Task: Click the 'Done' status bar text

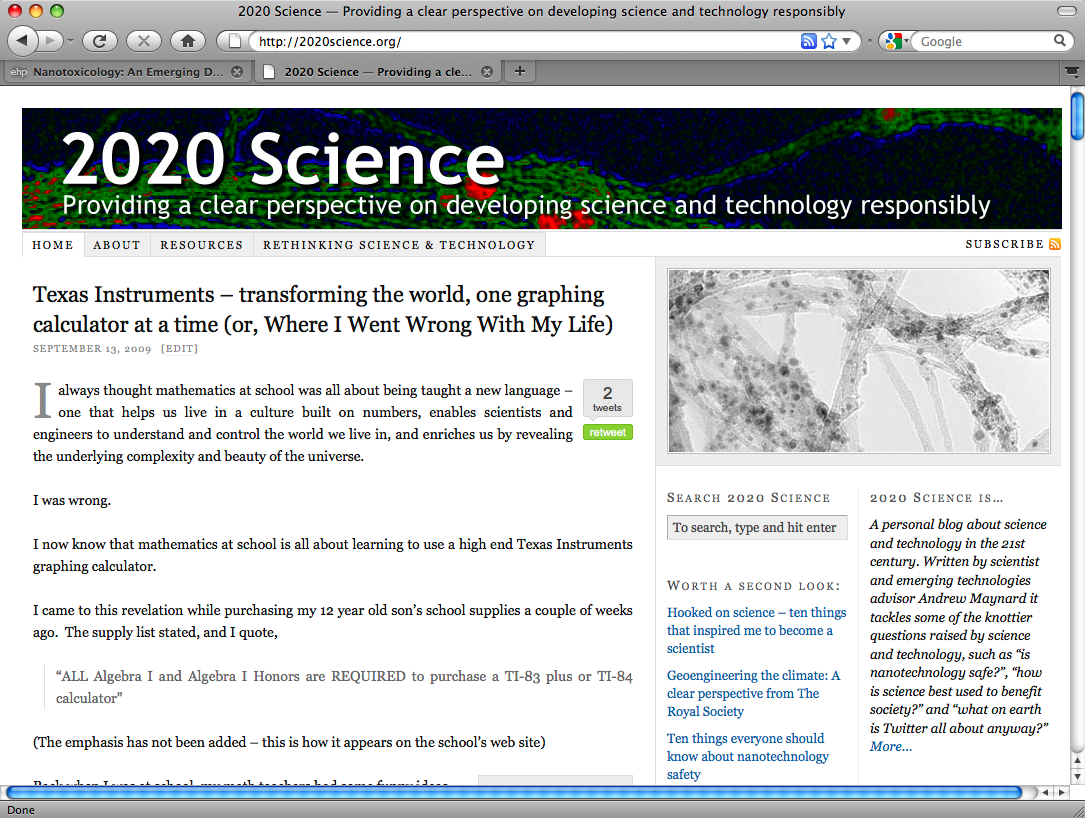Action: click(x=21, y=810)
